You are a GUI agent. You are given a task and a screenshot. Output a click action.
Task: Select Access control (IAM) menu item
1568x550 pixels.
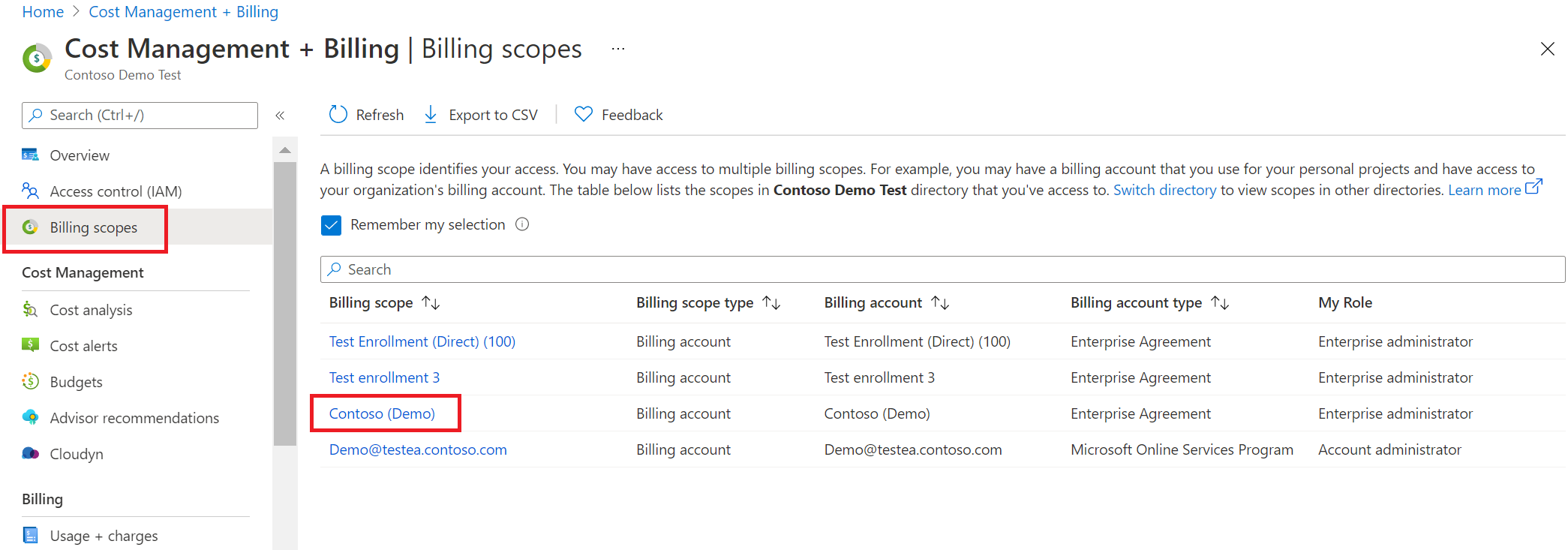point(116,191)
